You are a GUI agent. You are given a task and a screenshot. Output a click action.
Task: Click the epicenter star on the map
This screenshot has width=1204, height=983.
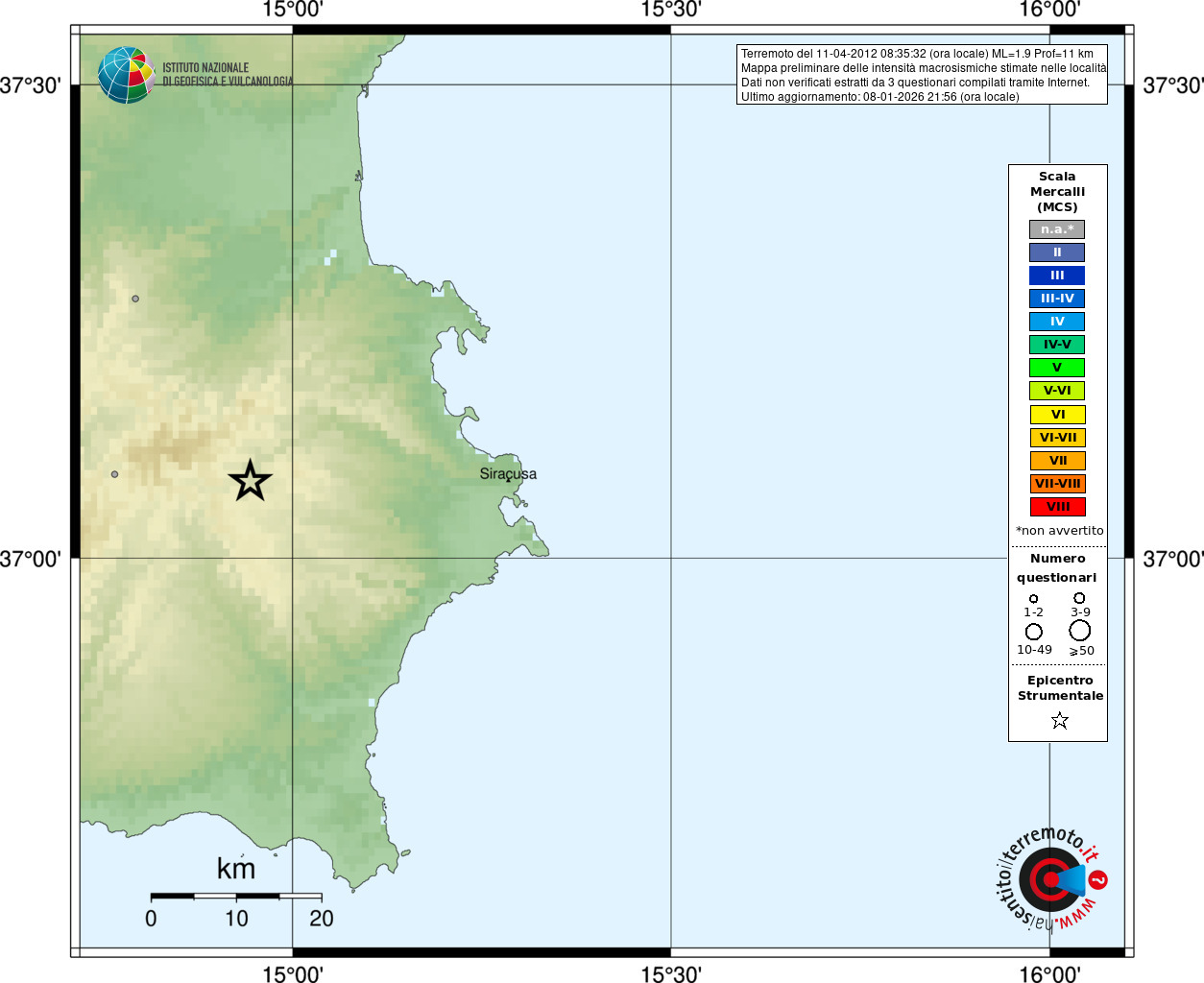point(251,480)
